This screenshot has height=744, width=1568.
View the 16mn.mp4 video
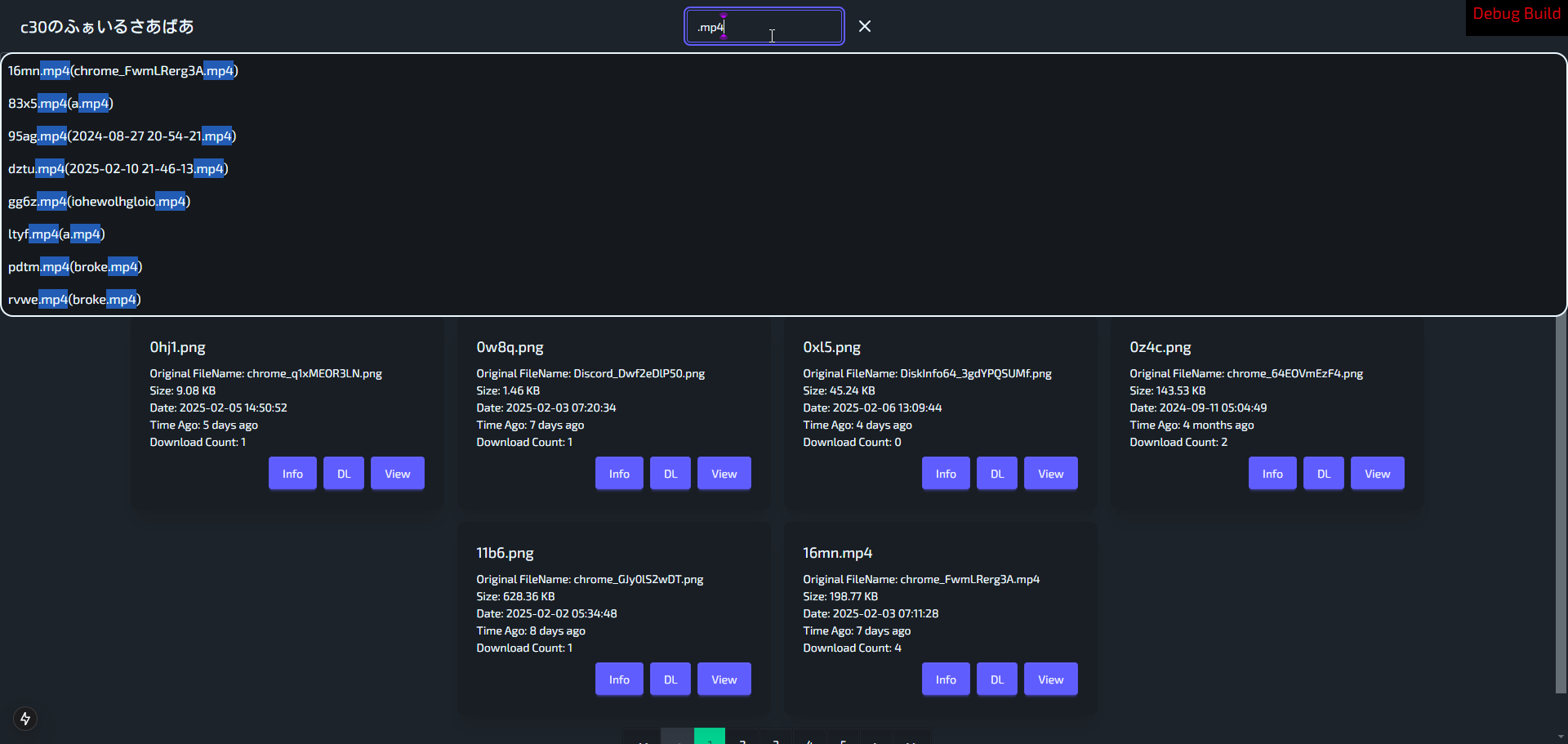click(1050, 679)
